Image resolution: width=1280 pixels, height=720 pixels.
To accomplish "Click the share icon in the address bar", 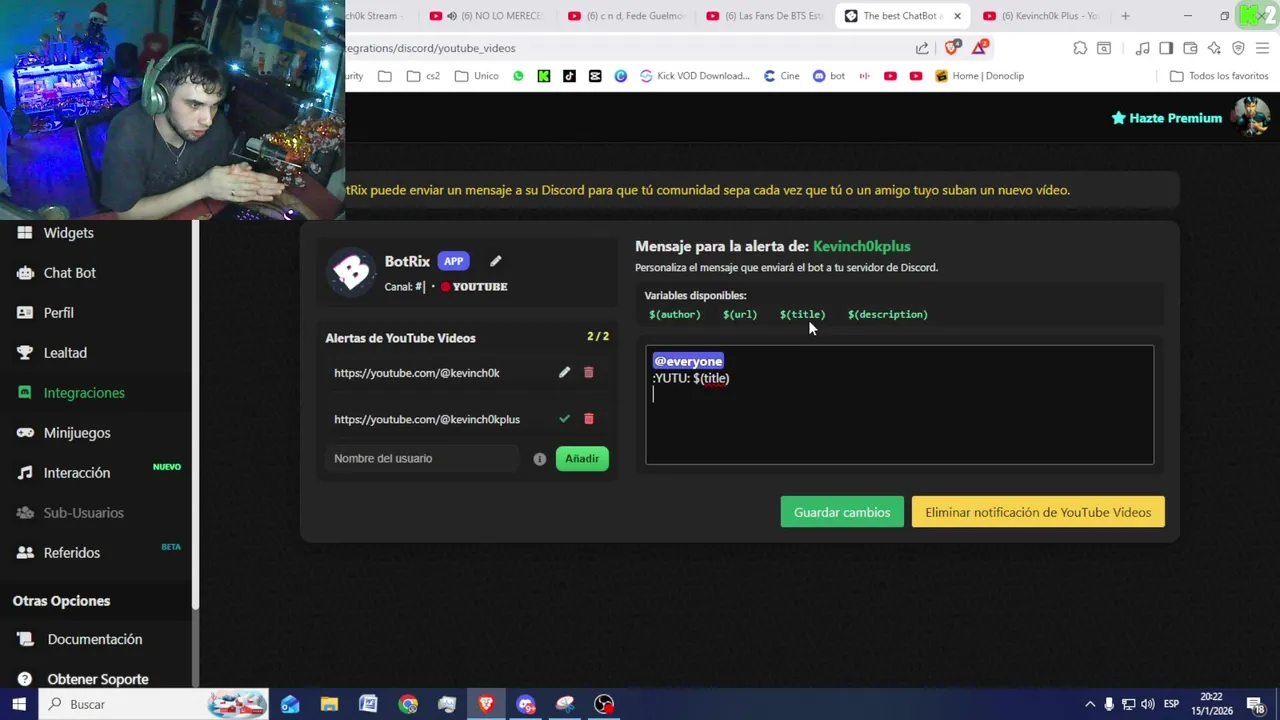I will [x=922, y=48].
